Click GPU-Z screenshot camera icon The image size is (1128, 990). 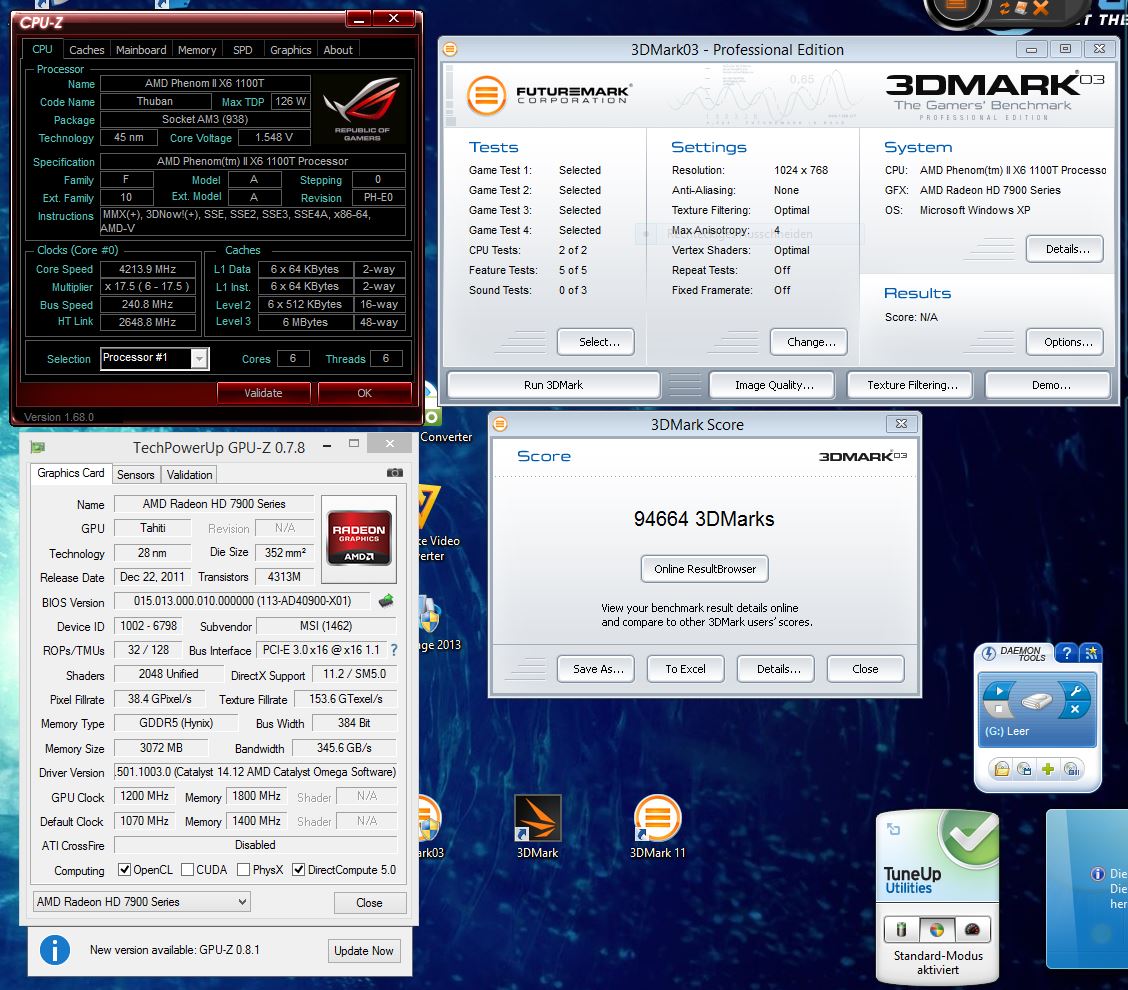394,473
